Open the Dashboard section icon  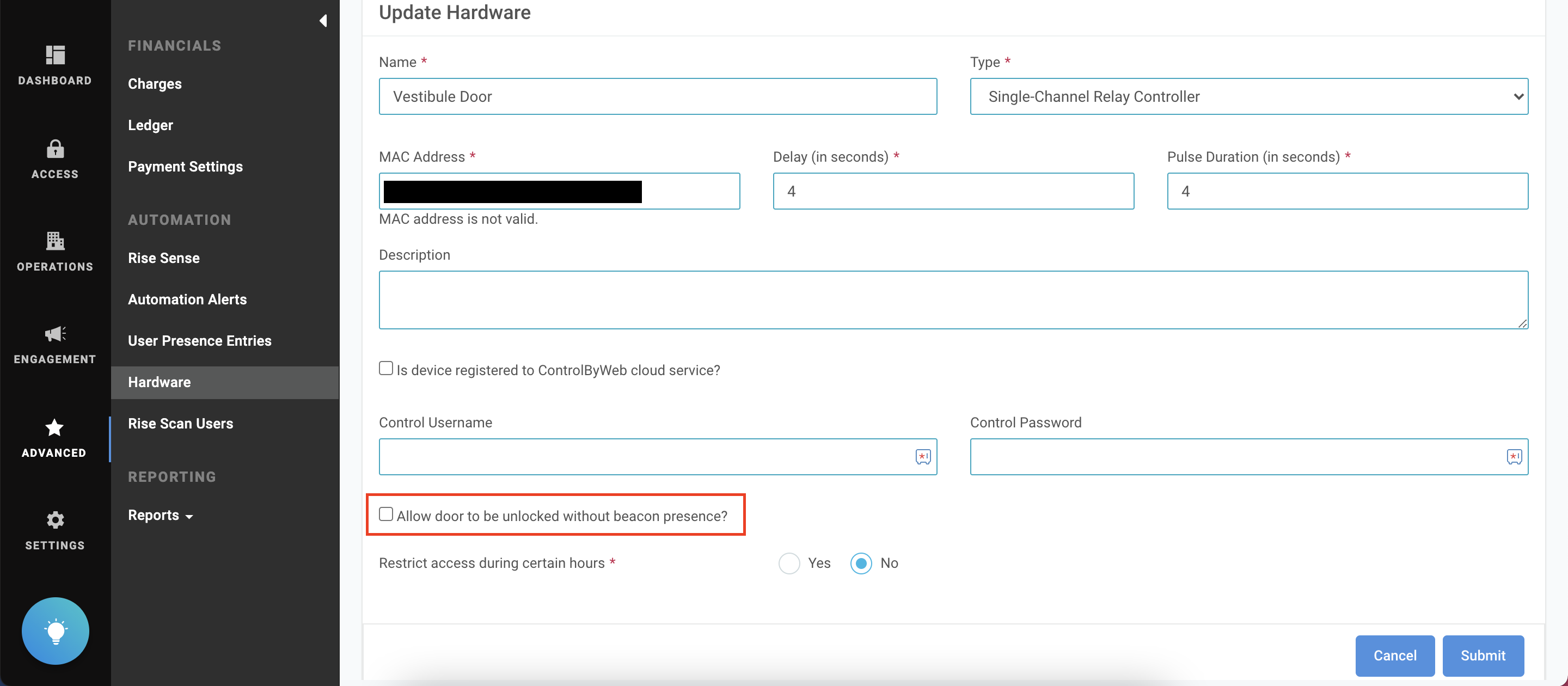click(x=55, y=56)
